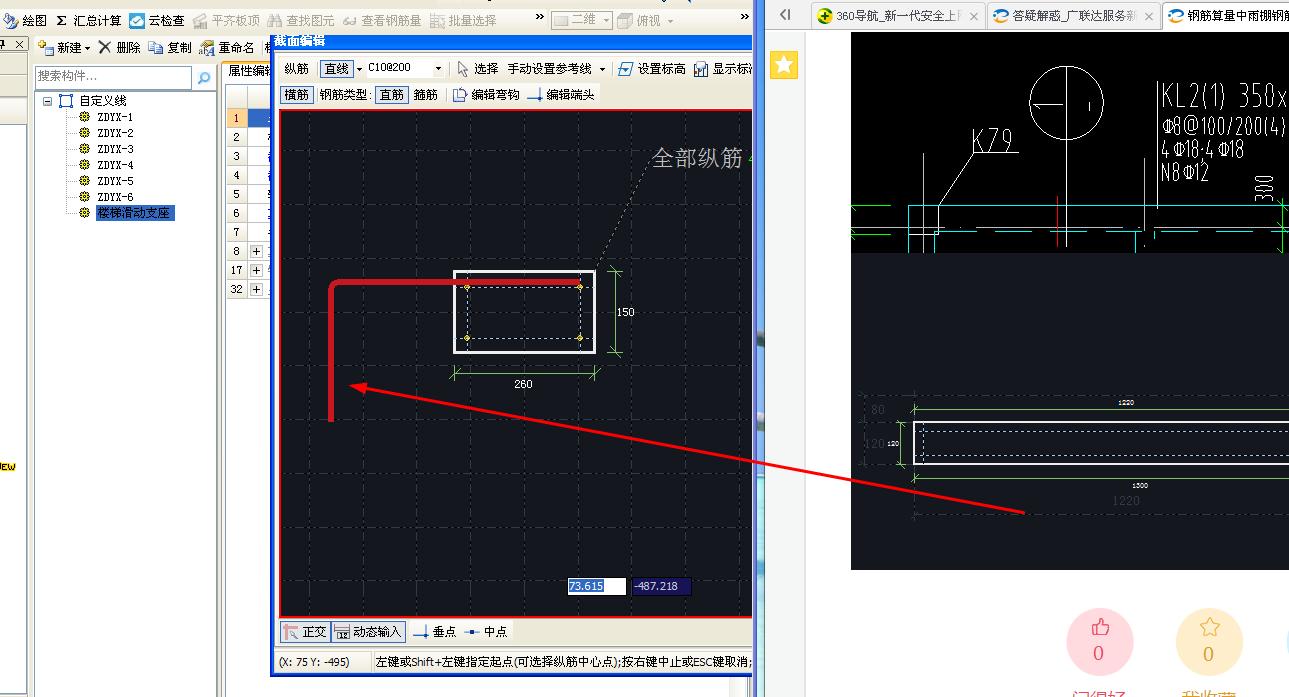Click the thumbs-up like button
Screen dimensions: 1289x697
(x=1100, y=640)
